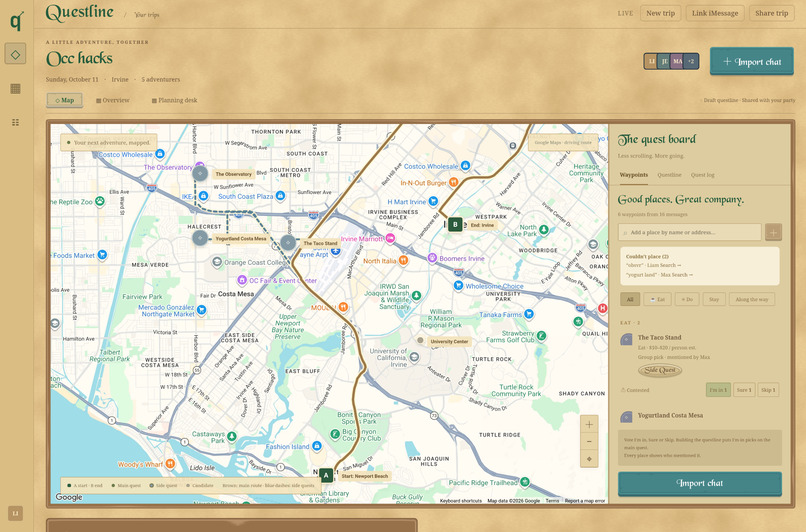Viewport: 806px width, 532px height.
Task: Click The Taco Stand waypoint marker on map
Action: point(288,243)
